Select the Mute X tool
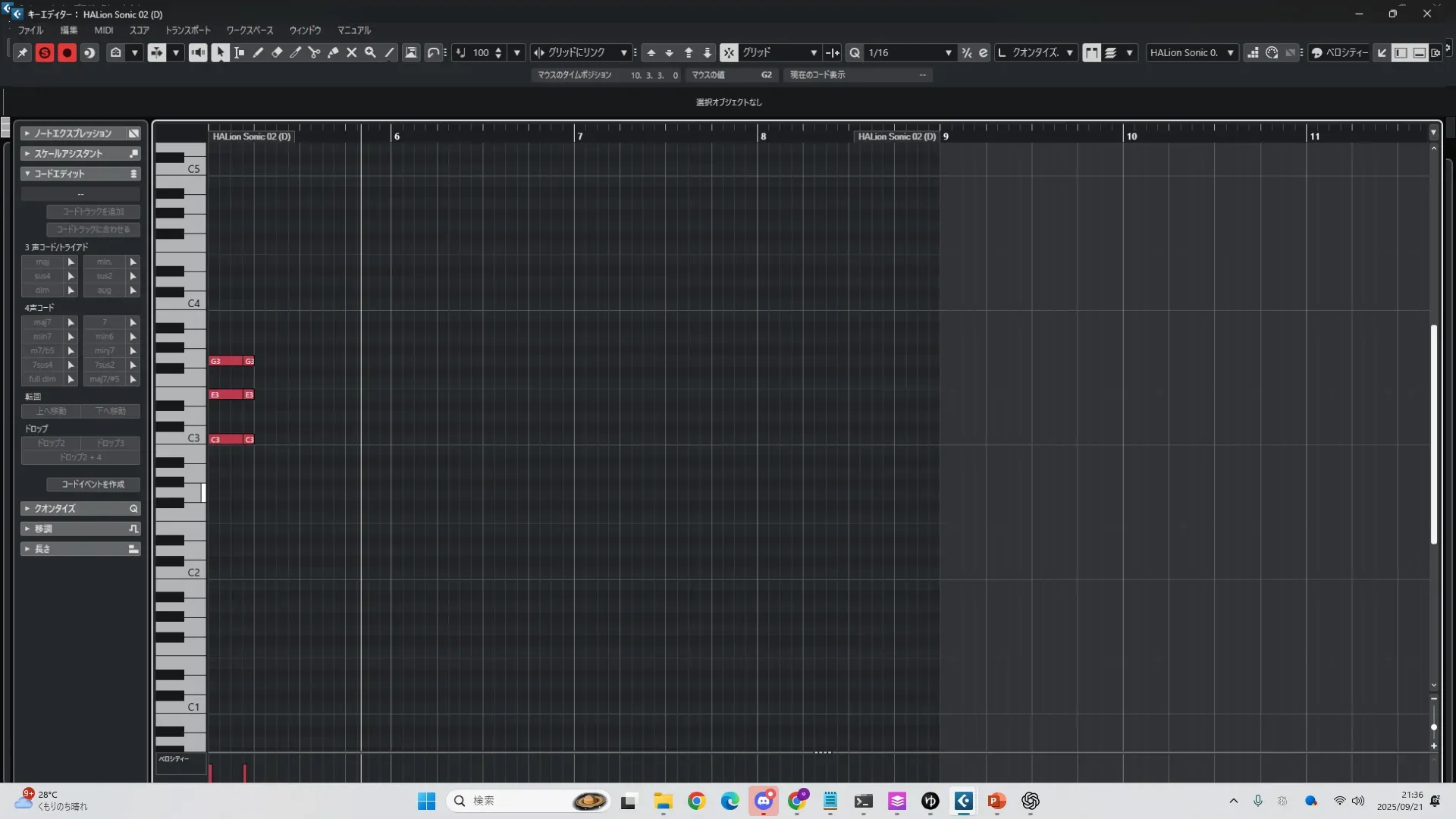This screenshot has height=819, width=1456. pyautogui.click(x=352, y=52)
